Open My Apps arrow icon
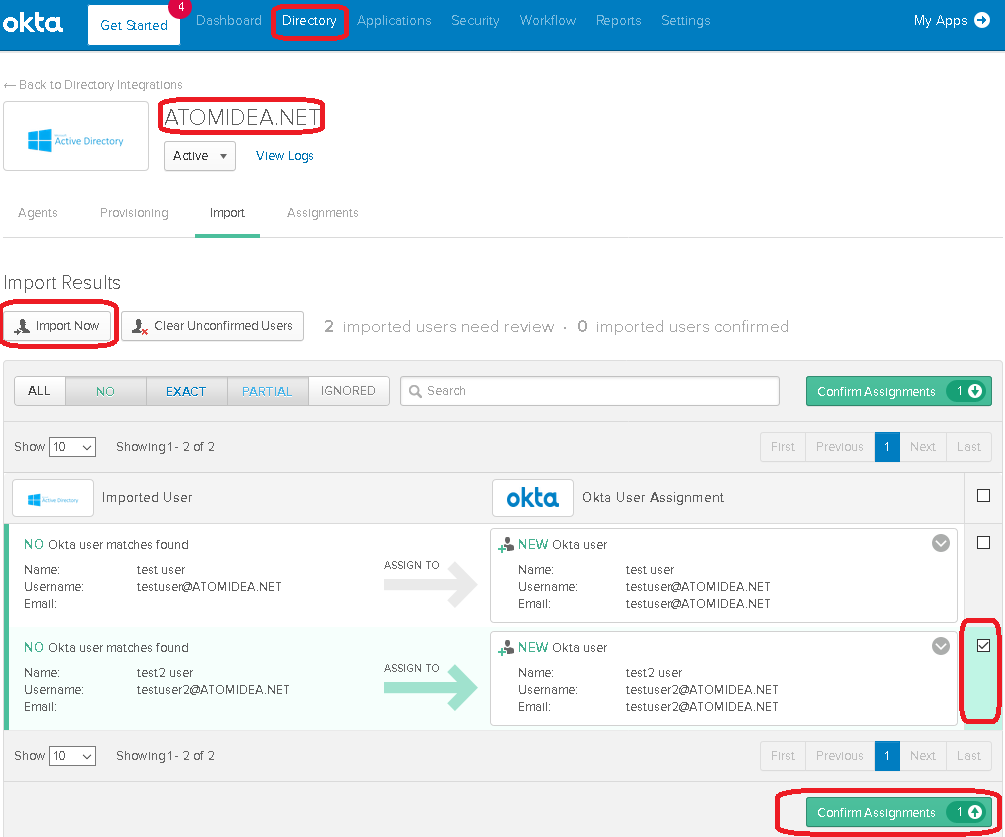Image resolution: width=1005 pixels, height=837 pixels. coord(982,21)
